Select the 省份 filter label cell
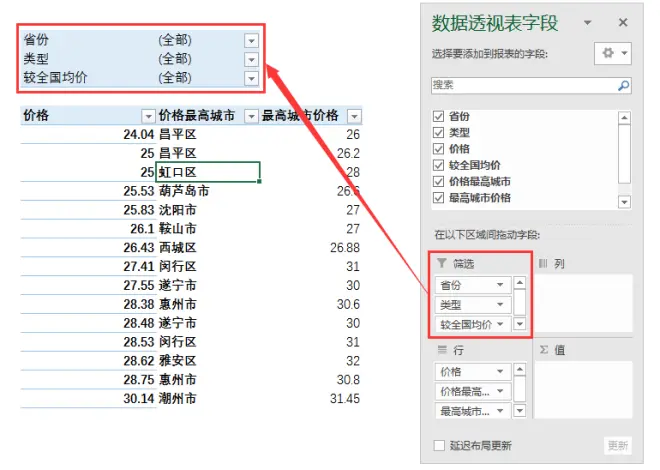The width and height of the screenshot is (660, 470). pyautogui.click(x=88, y=40)
